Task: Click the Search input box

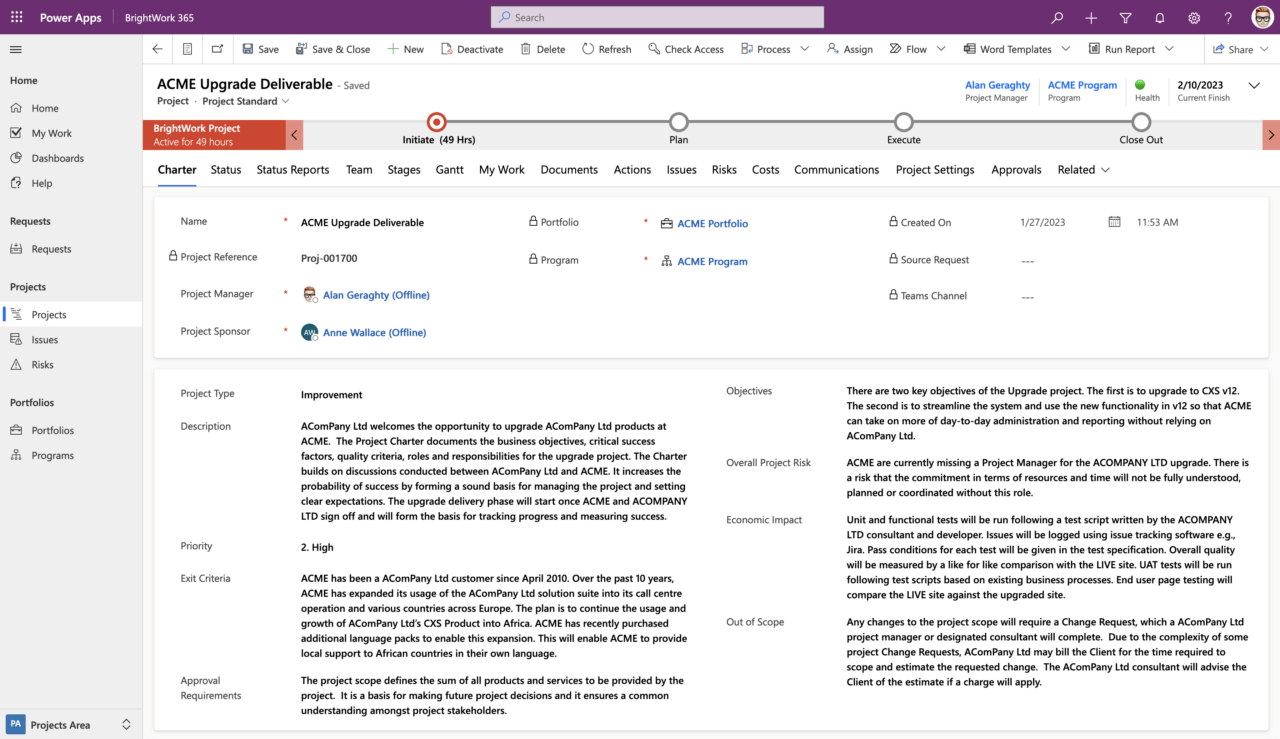Action: tap(657, 17)
